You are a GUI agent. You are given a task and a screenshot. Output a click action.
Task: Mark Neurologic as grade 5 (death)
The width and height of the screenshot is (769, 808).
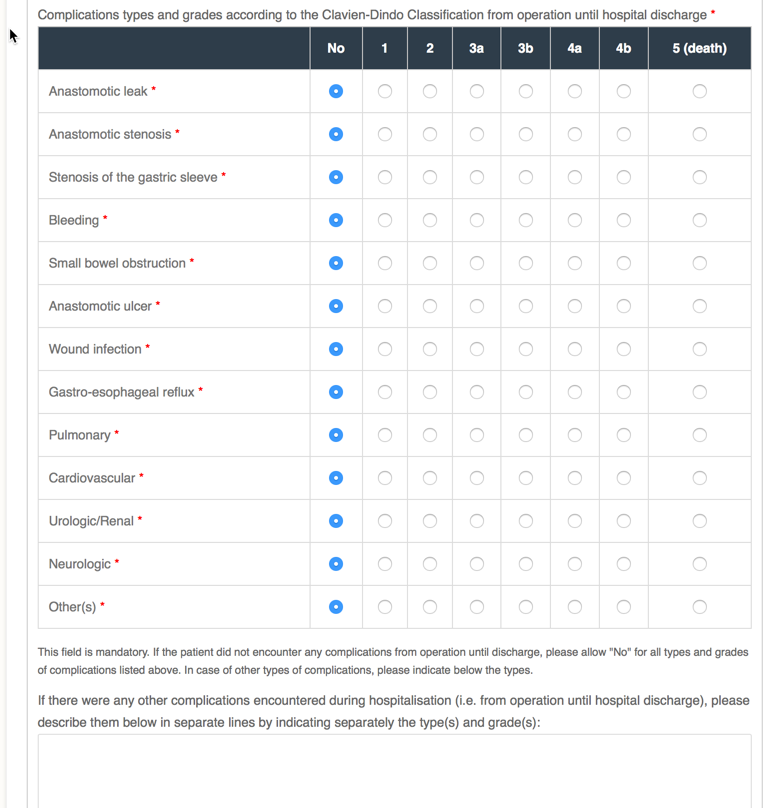699,564
